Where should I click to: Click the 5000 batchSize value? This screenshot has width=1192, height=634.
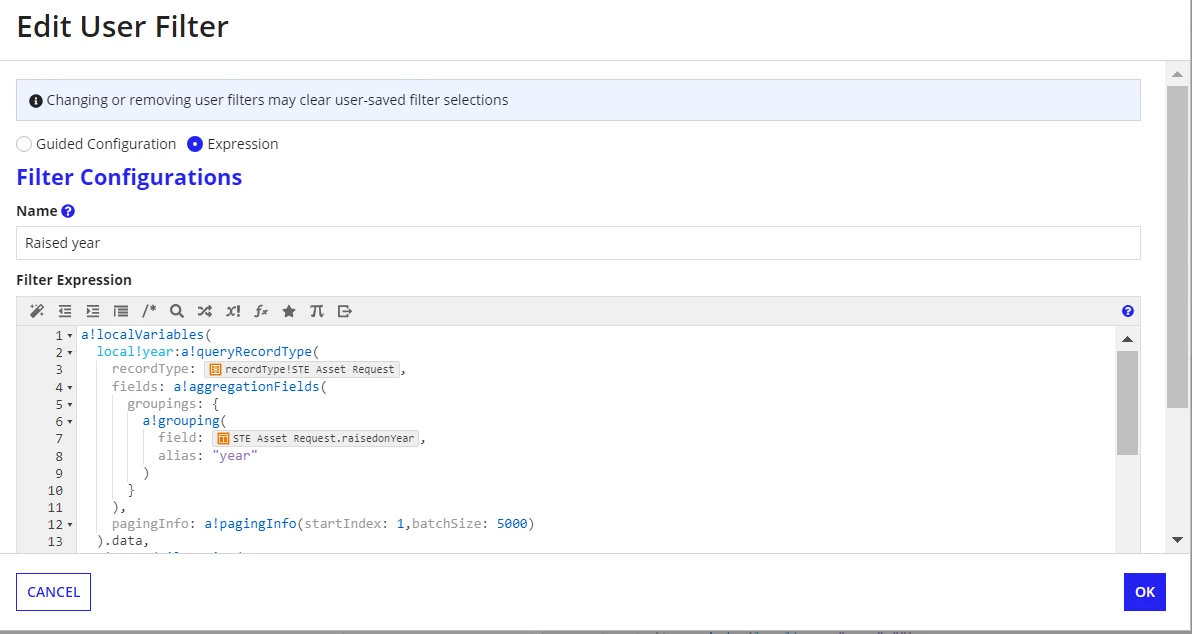(512, 524)
